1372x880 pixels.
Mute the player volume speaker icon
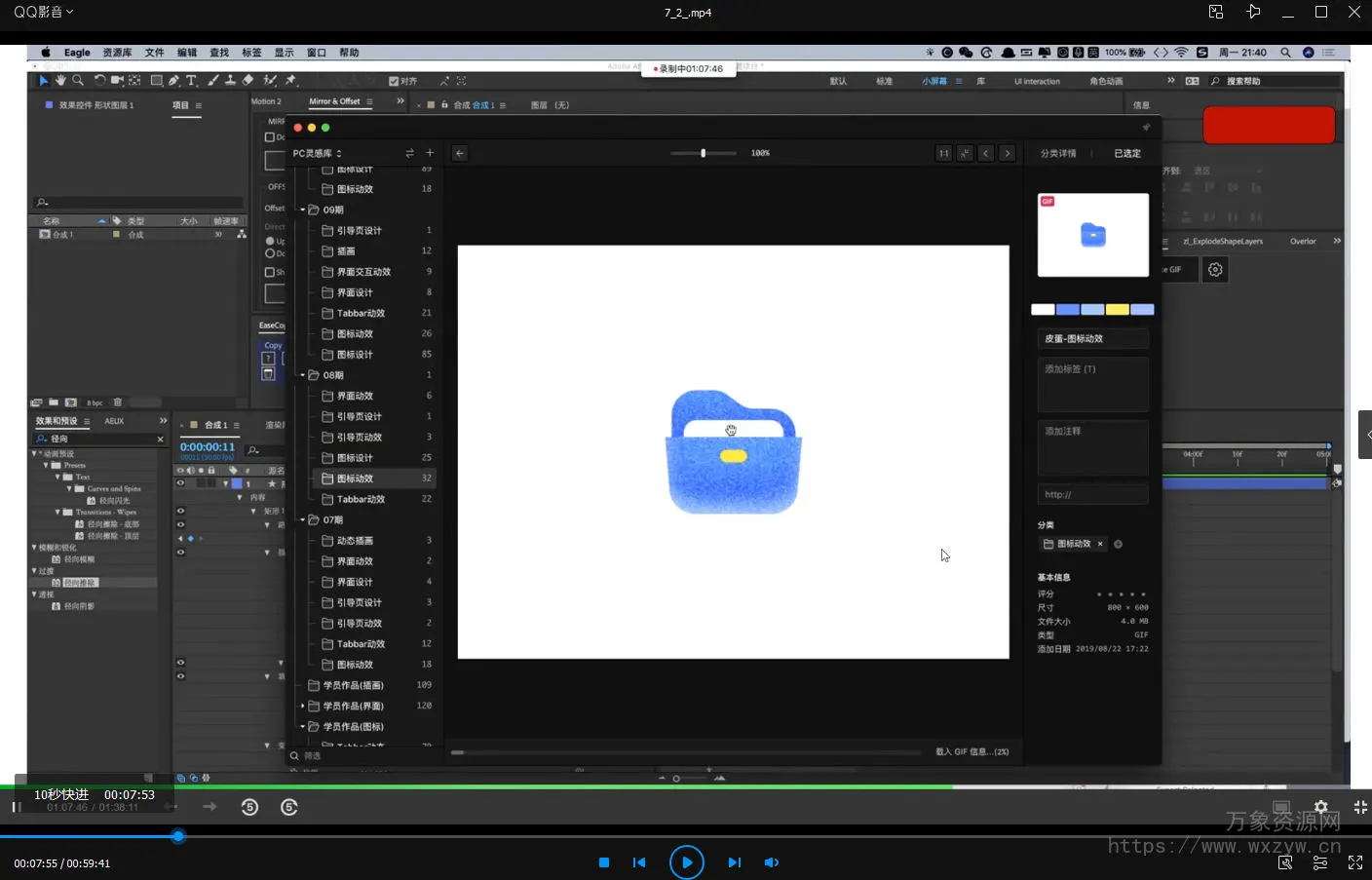click(x=771, y=862)
